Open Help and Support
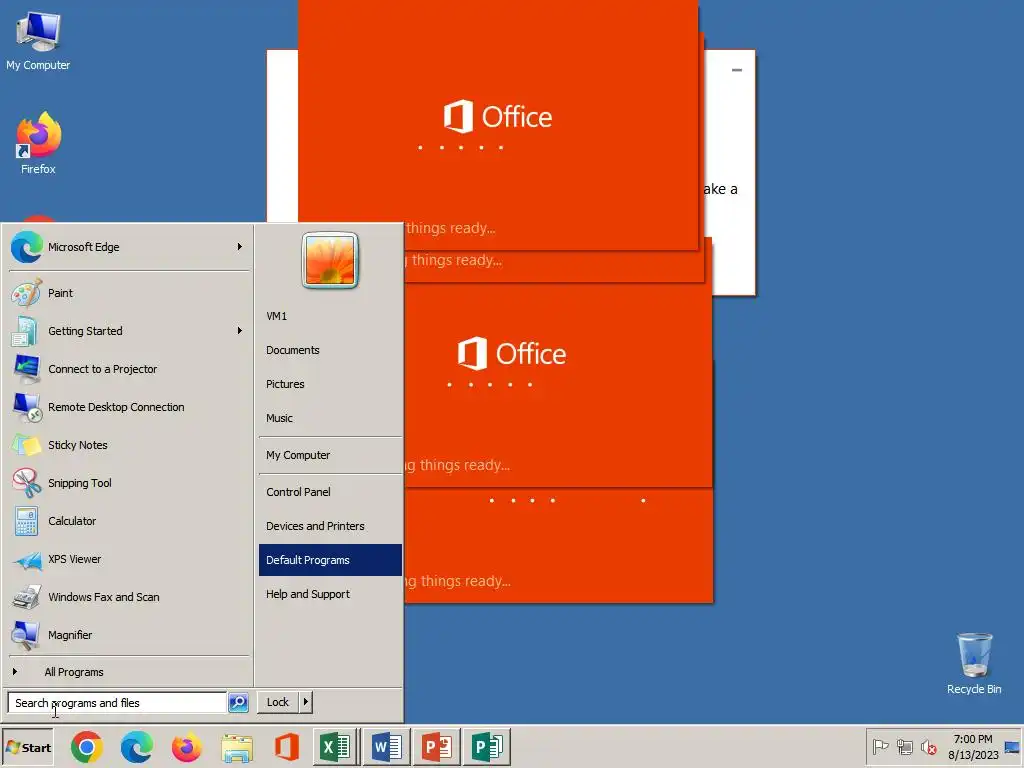The width and height of the screenshot is (1024, 768). (330, 594)
